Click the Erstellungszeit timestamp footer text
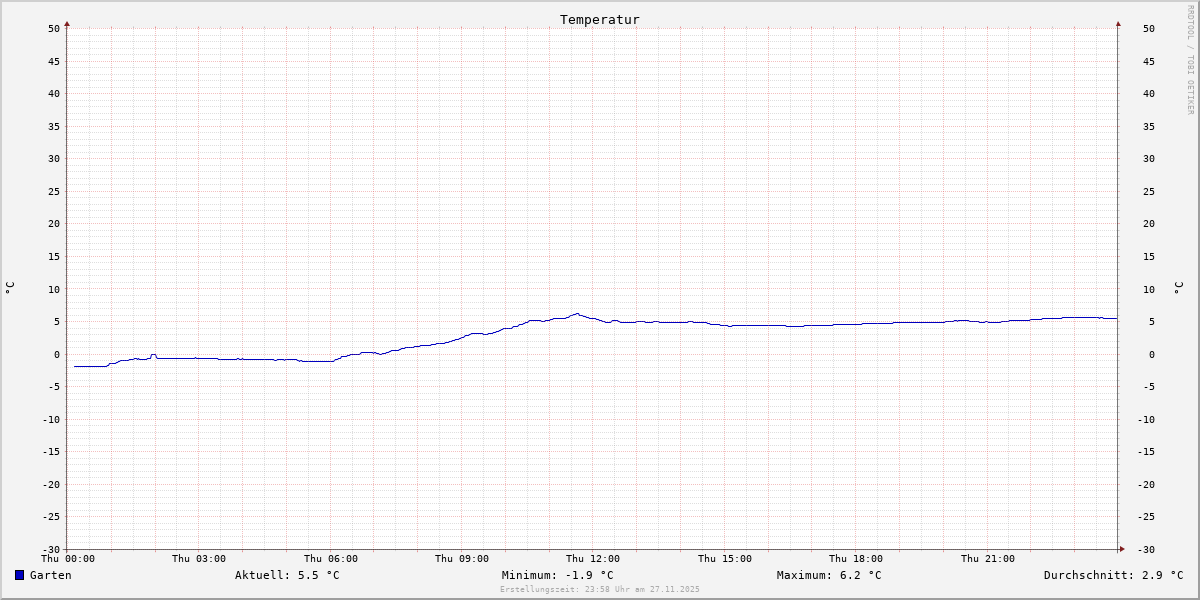 600,589
